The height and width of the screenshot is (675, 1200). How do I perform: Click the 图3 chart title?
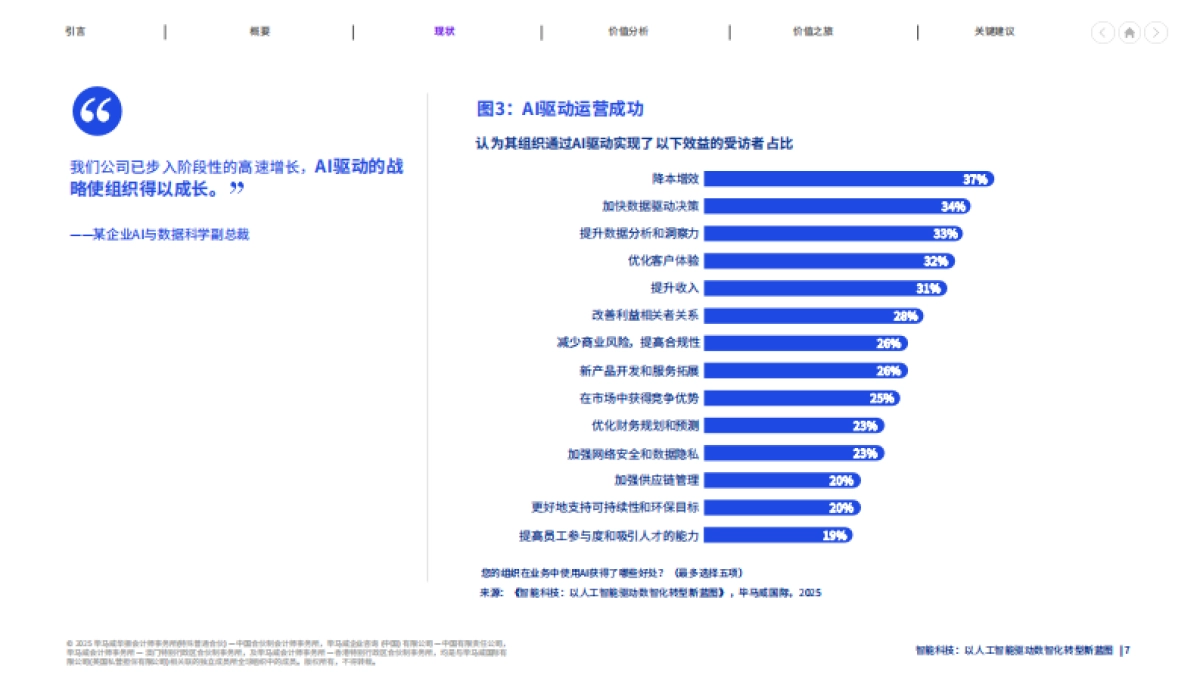coord(560,109)
